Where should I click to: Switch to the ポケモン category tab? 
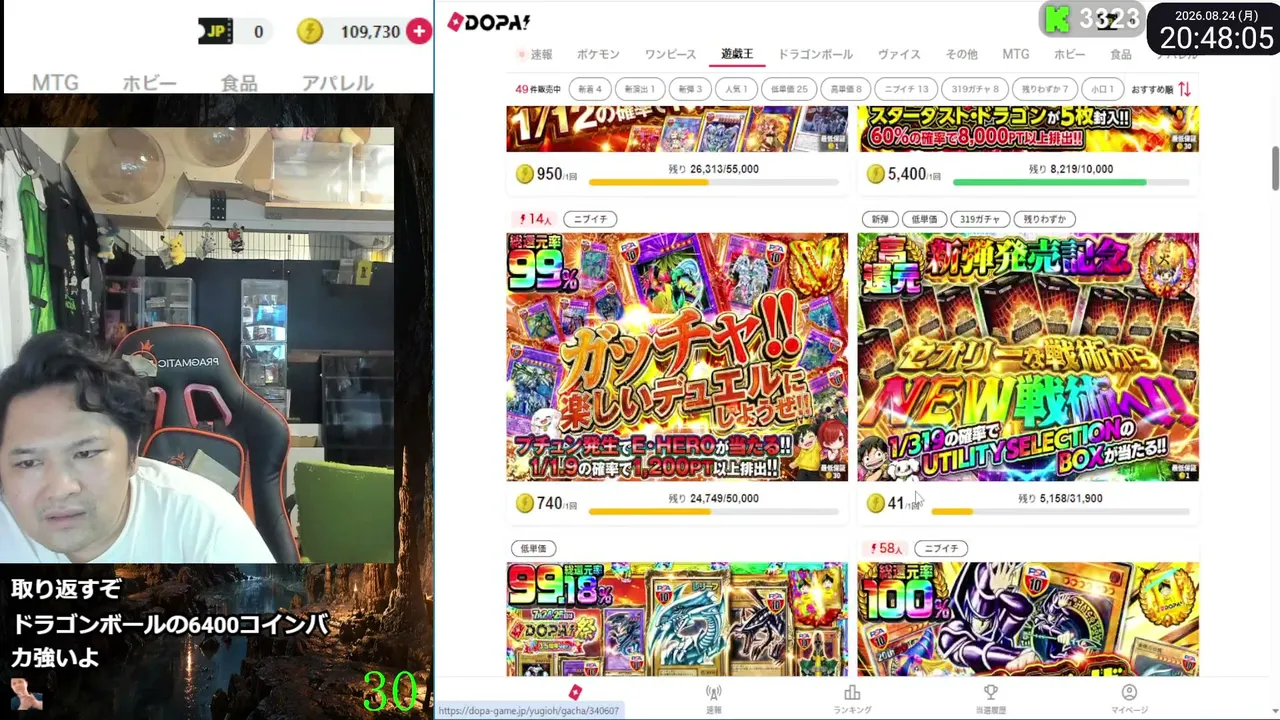(598, 55)
